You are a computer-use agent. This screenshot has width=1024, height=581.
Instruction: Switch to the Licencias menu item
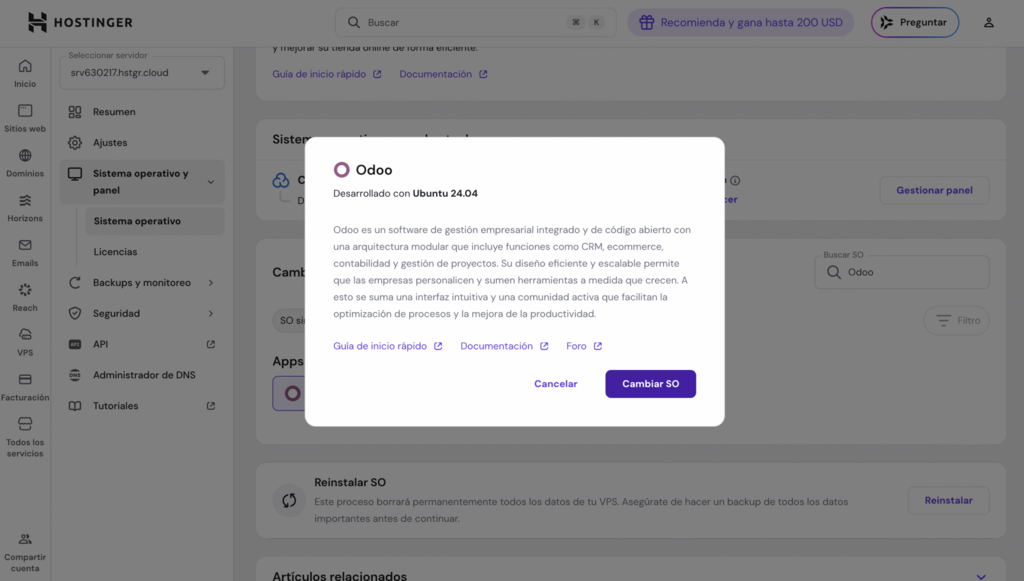coord(116,251)
